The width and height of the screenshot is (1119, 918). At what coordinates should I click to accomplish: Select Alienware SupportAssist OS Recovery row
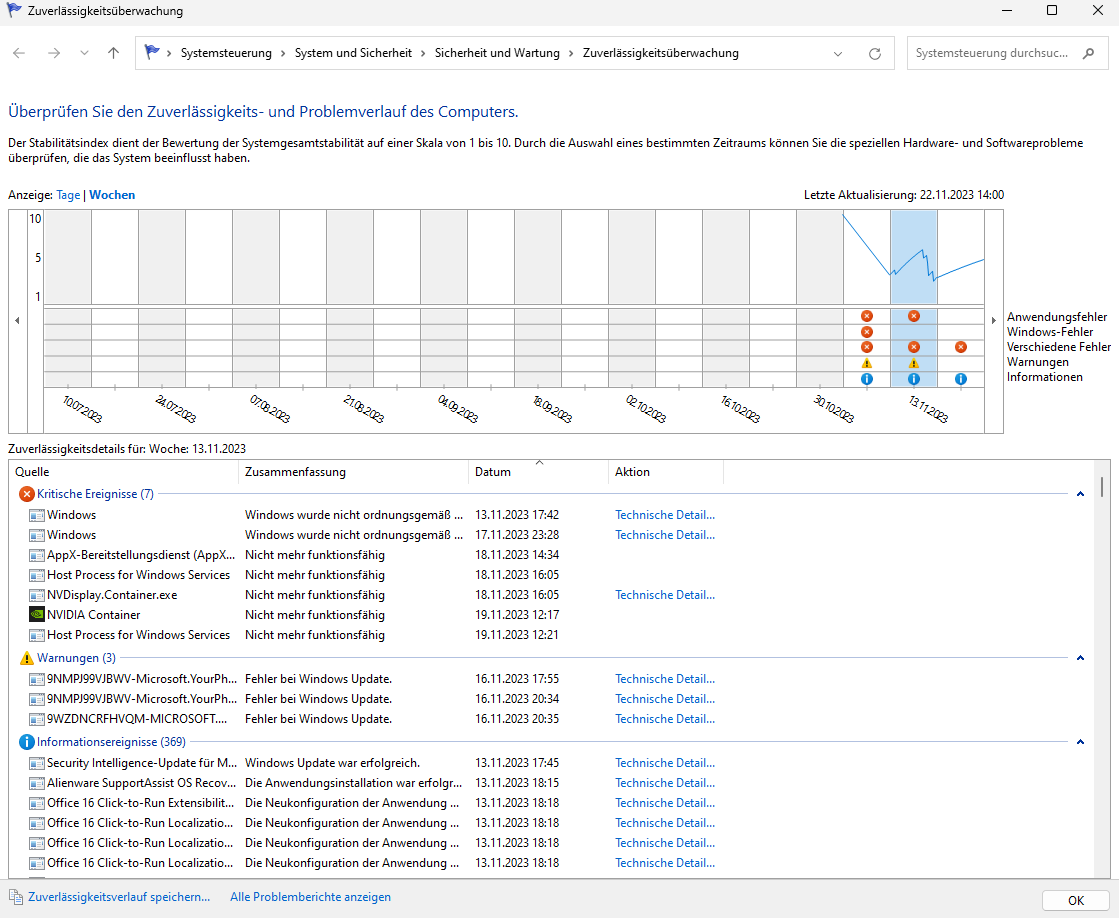pos(551,783)
